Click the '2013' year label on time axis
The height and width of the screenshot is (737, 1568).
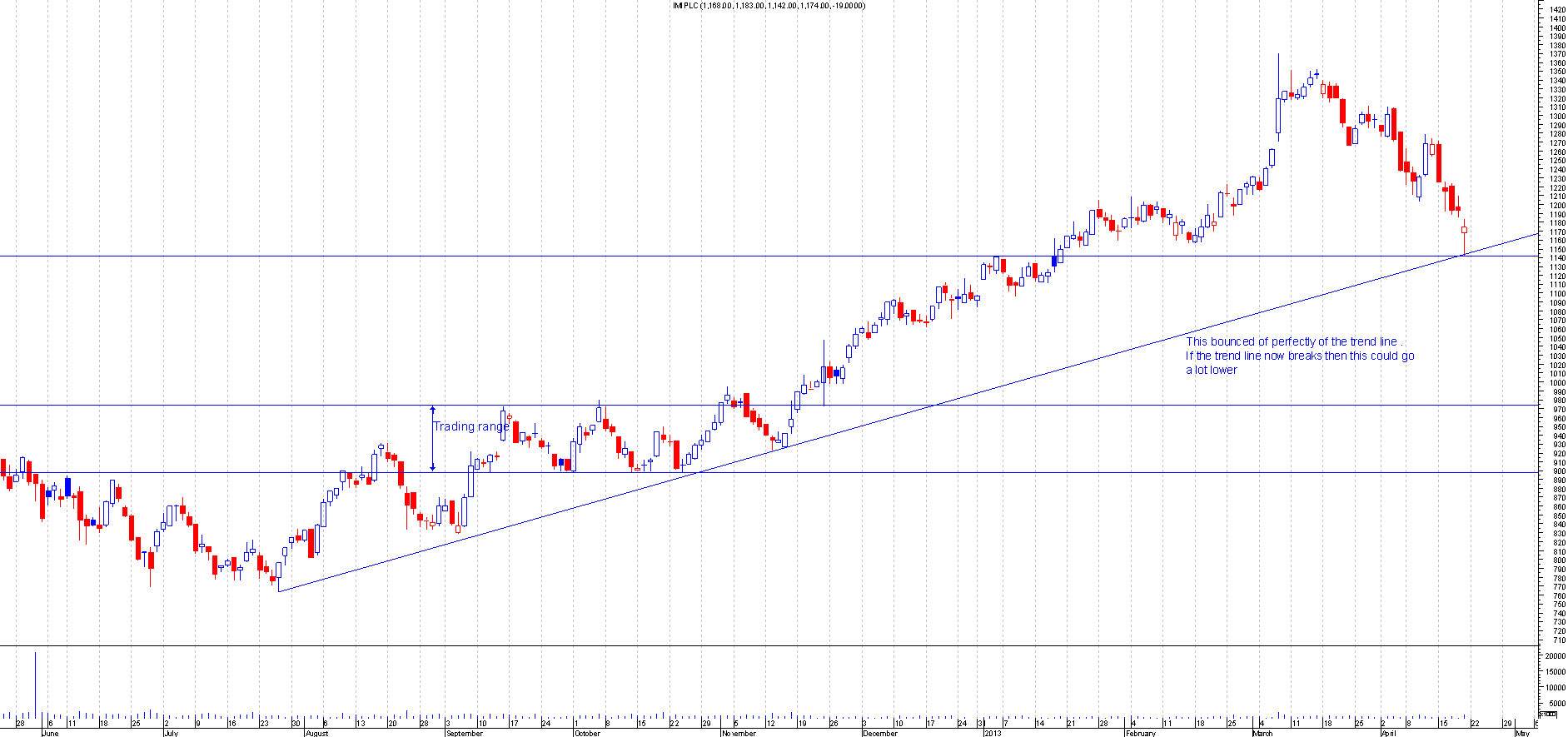click(x=993, y=734)
